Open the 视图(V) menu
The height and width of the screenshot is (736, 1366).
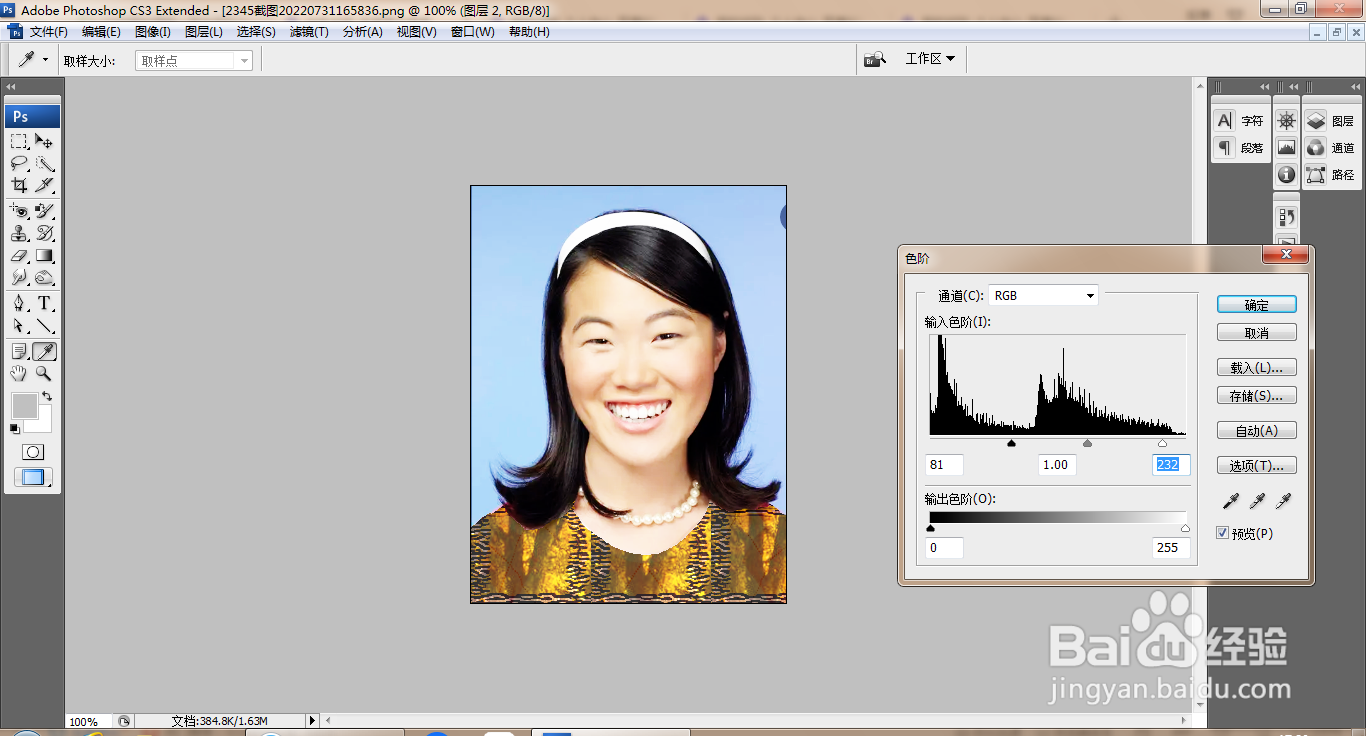(416, 32)
